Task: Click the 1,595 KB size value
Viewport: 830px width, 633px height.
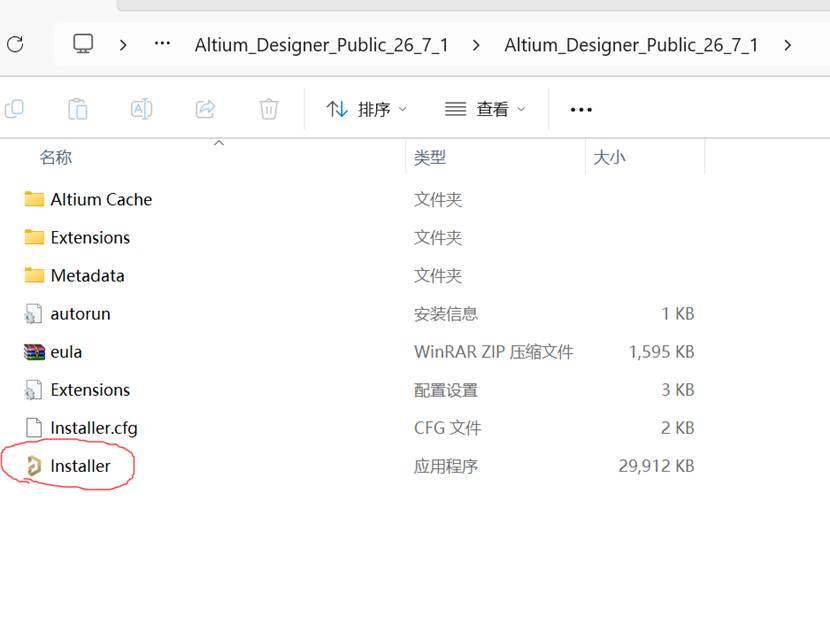Action: pyautogui.click(x=661, y=352)
